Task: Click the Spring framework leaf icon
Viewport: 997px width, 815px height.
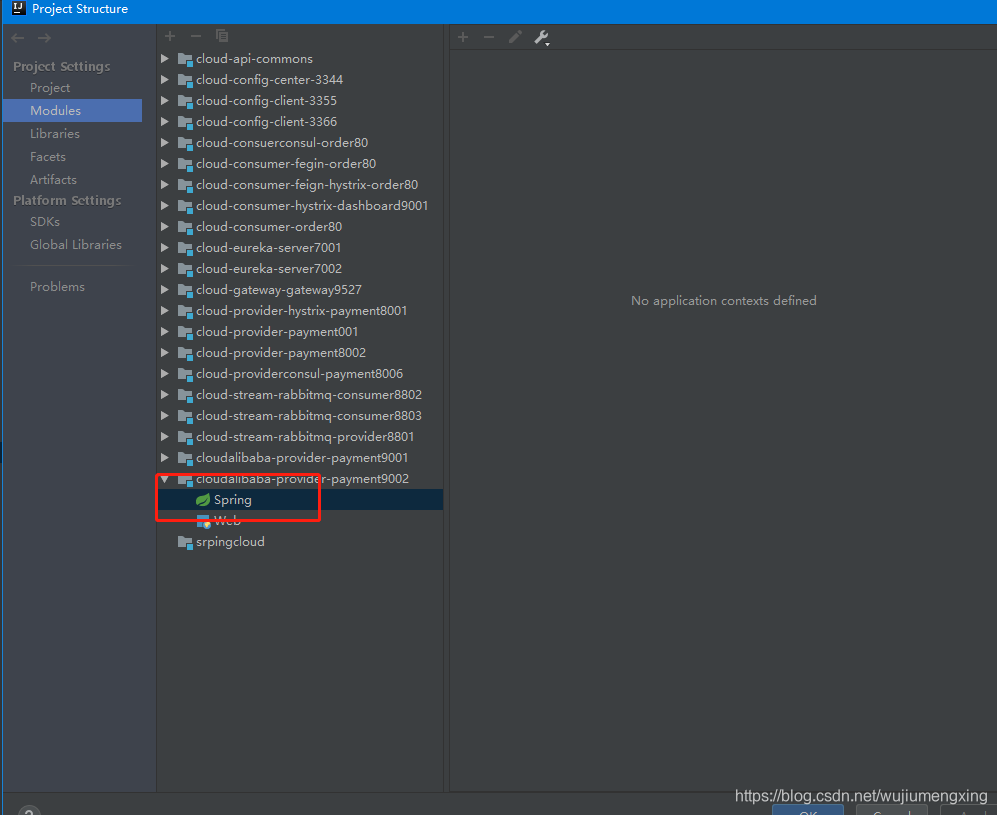Action: [203, 499]
